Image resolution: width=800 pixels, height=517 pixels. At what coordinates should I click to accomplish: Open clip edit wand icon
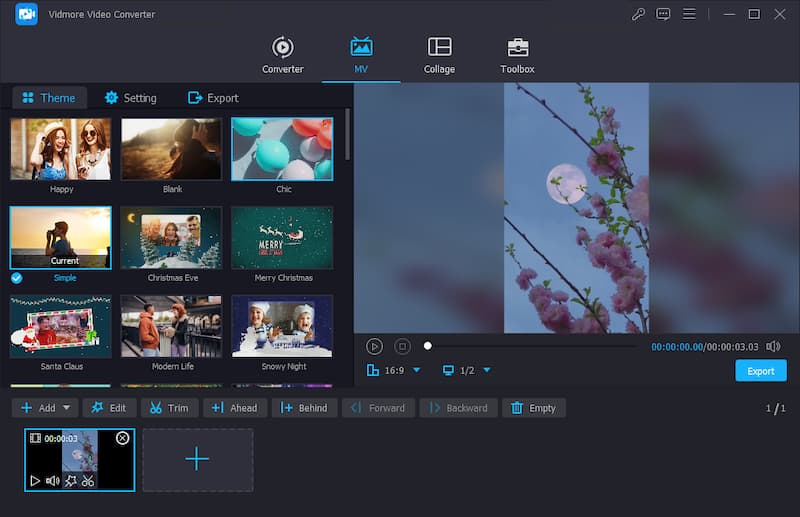(70, 481)
